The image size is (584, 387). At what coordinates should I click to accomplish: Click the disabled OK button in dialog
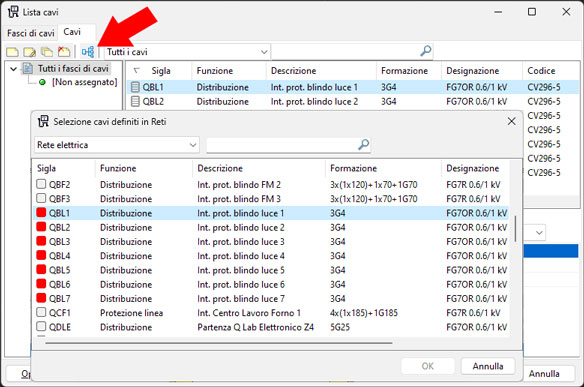pos(428,366)
